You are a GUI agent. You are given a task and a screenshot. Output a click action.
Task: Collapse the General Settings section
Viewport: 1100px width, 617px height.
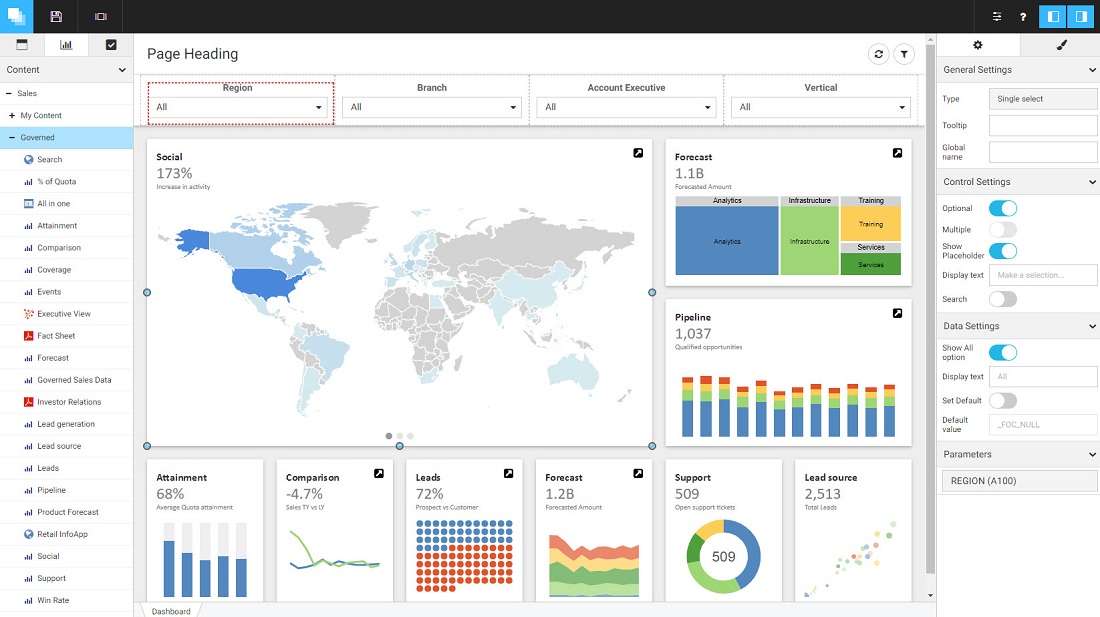click(1092, 69)
